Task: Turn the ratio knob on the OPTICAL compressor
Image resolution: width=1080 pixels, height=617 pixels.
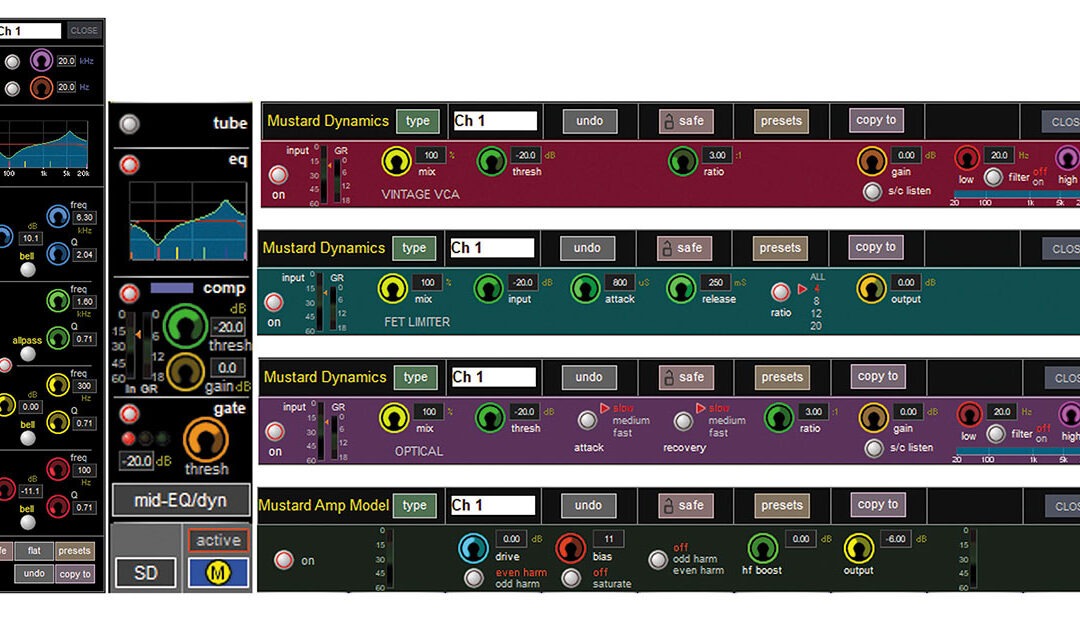Action: click(x=778, y=421)
